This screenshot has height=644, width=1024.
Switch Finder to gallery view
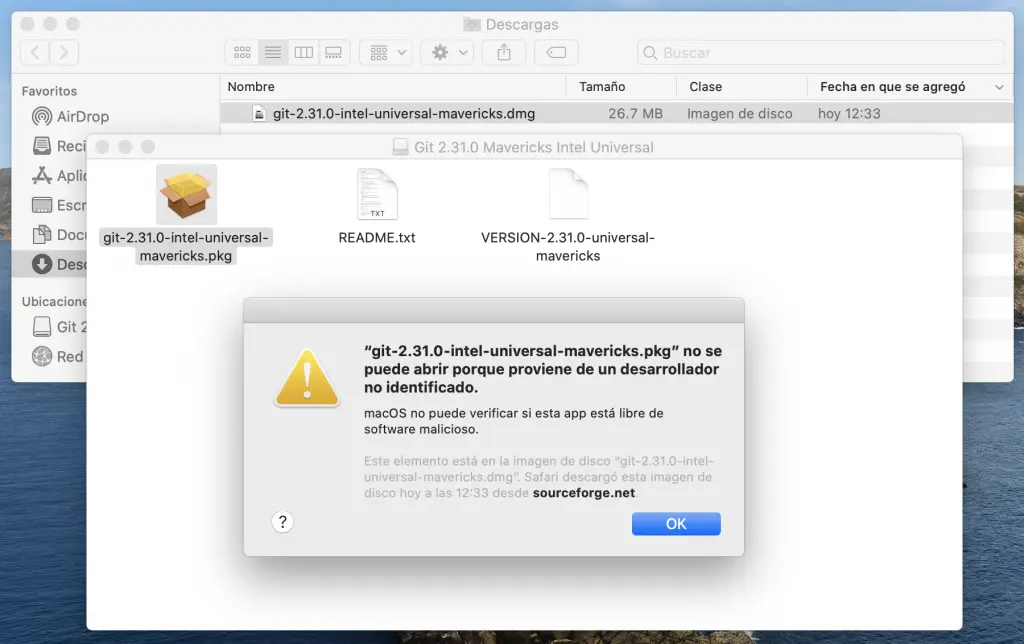[x=334, y=52]
